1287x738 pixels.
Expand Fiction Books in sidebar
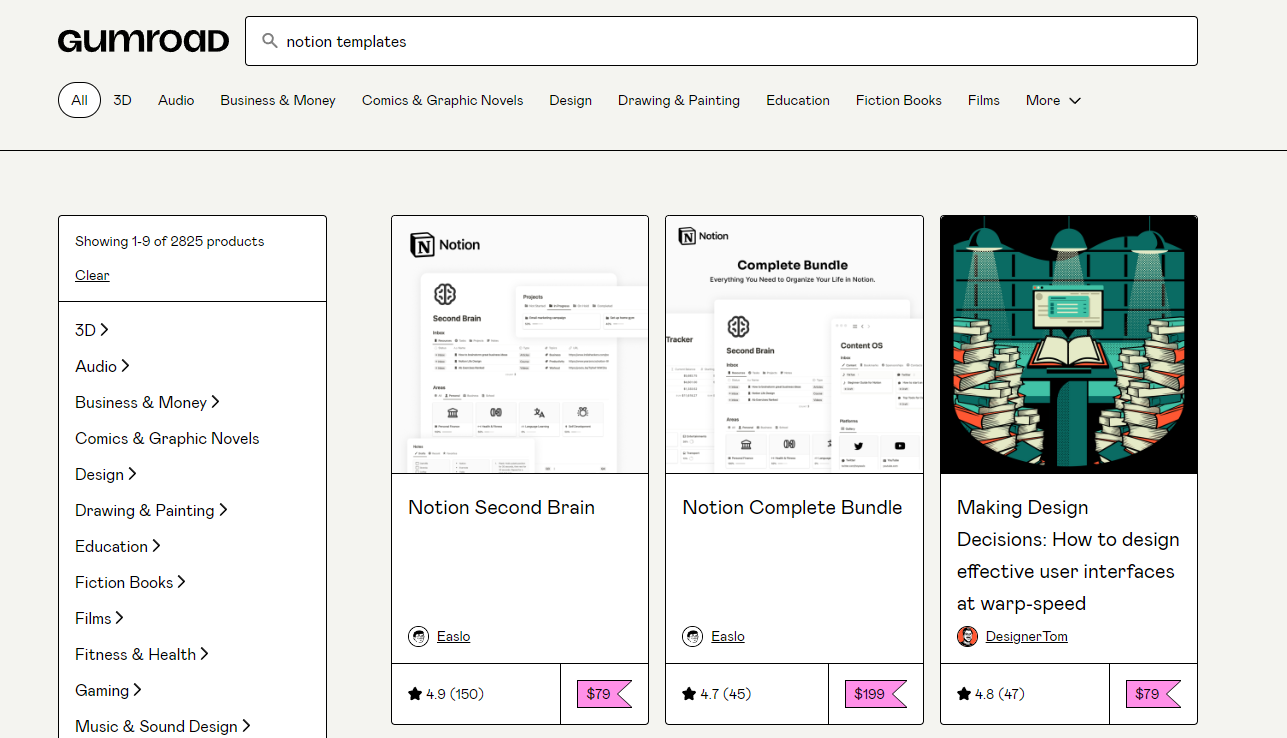click(x=131, y=582)
